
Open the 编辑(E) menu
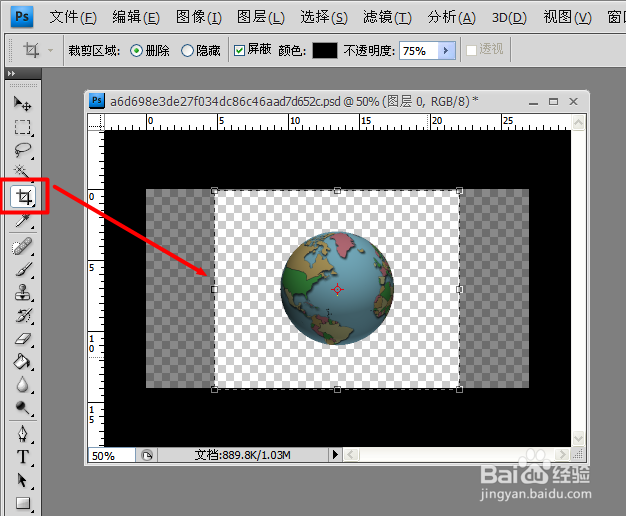coord(136,17)
